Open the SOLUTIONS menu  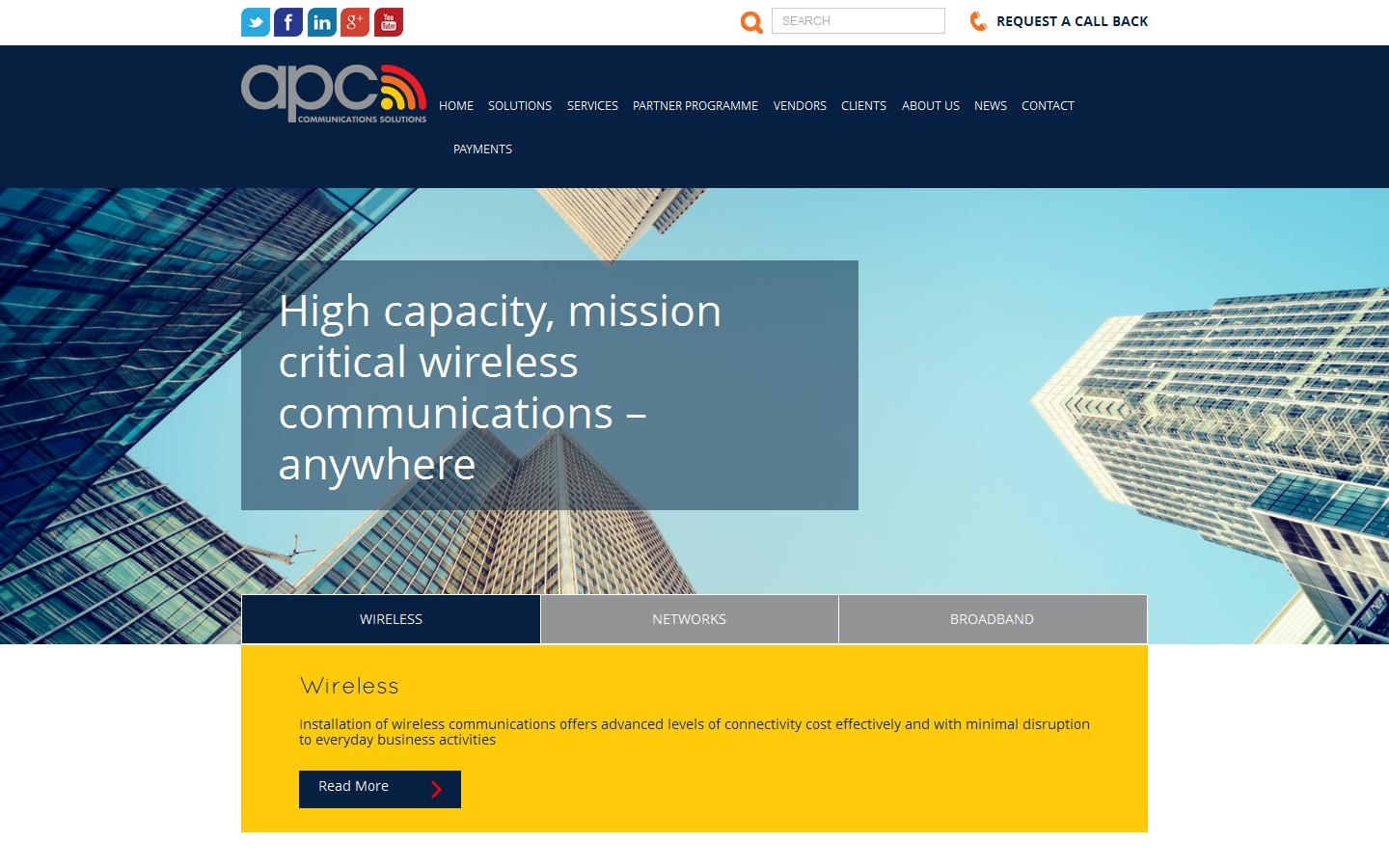click(519, 106)
